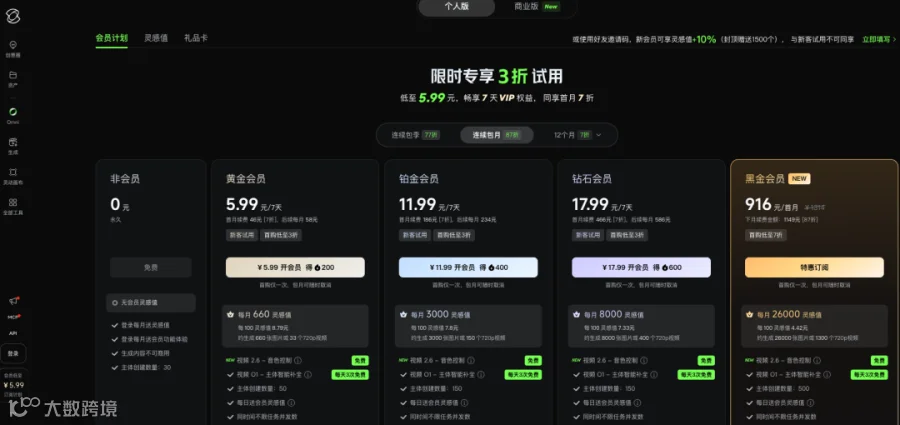Open 灵动画布 from the sidebar

point(13,176)
